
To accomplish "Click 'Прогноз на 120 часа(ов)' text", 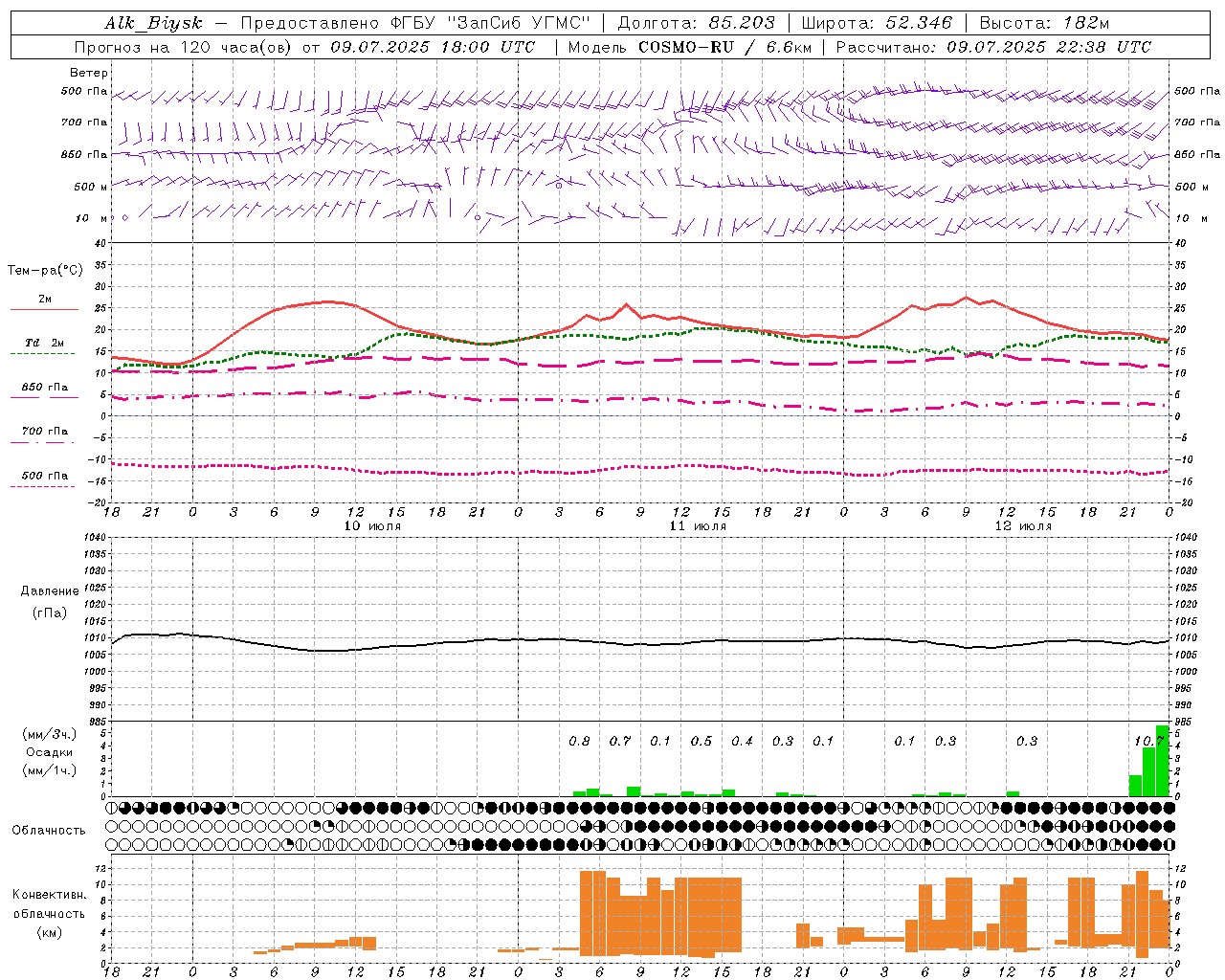I will click(x=184, y=47).
